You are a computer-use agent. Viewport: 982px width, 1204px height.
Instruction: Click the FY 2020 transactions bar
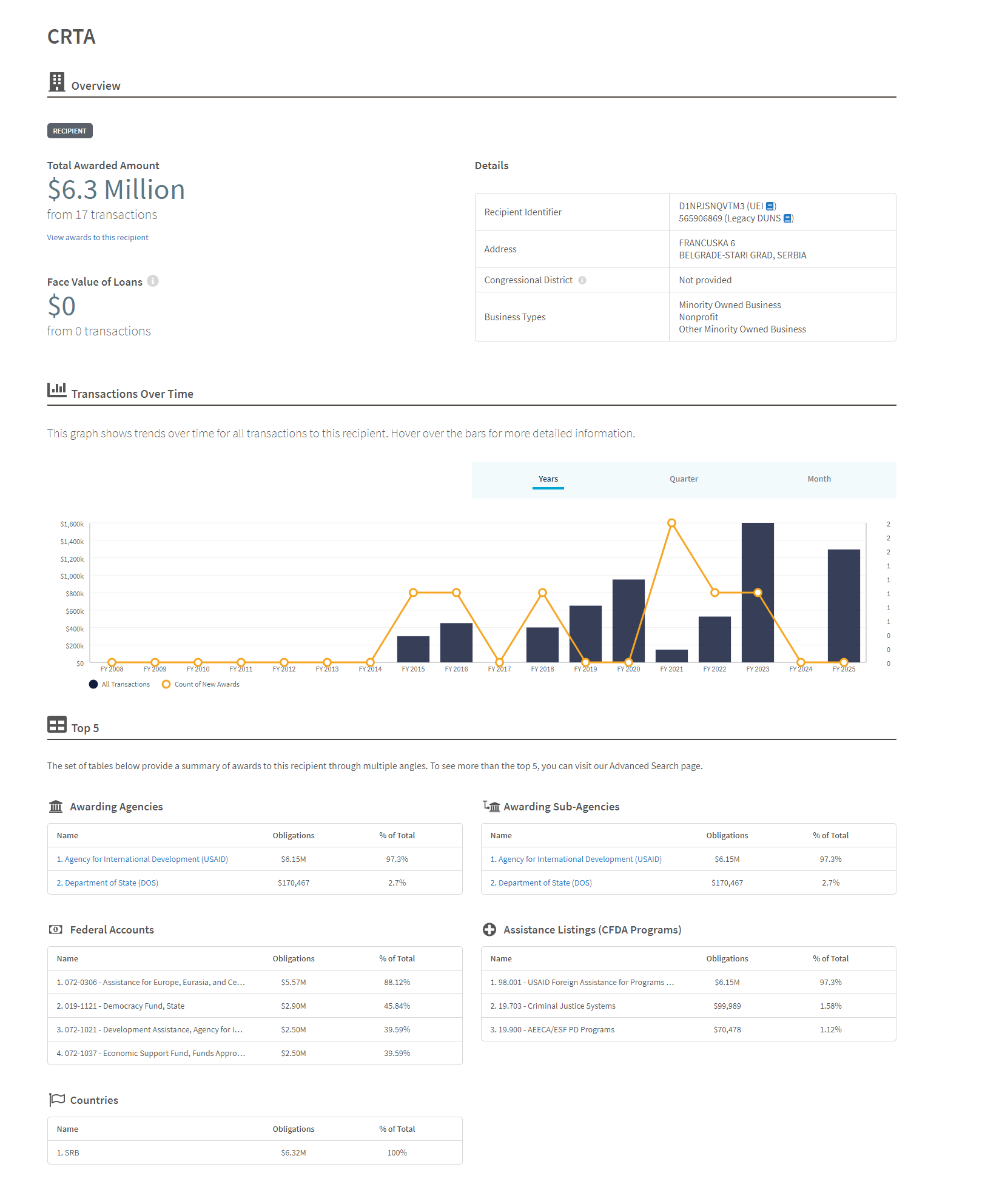click(628, 621)
